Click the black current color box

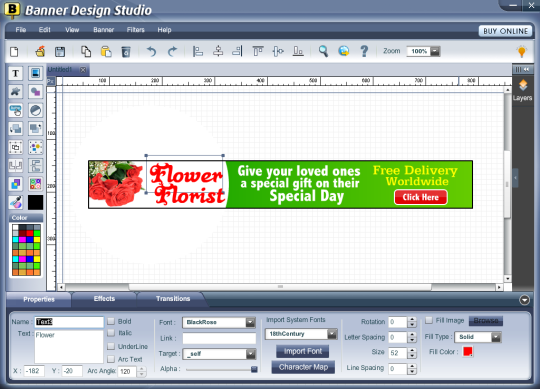[35, 202]
